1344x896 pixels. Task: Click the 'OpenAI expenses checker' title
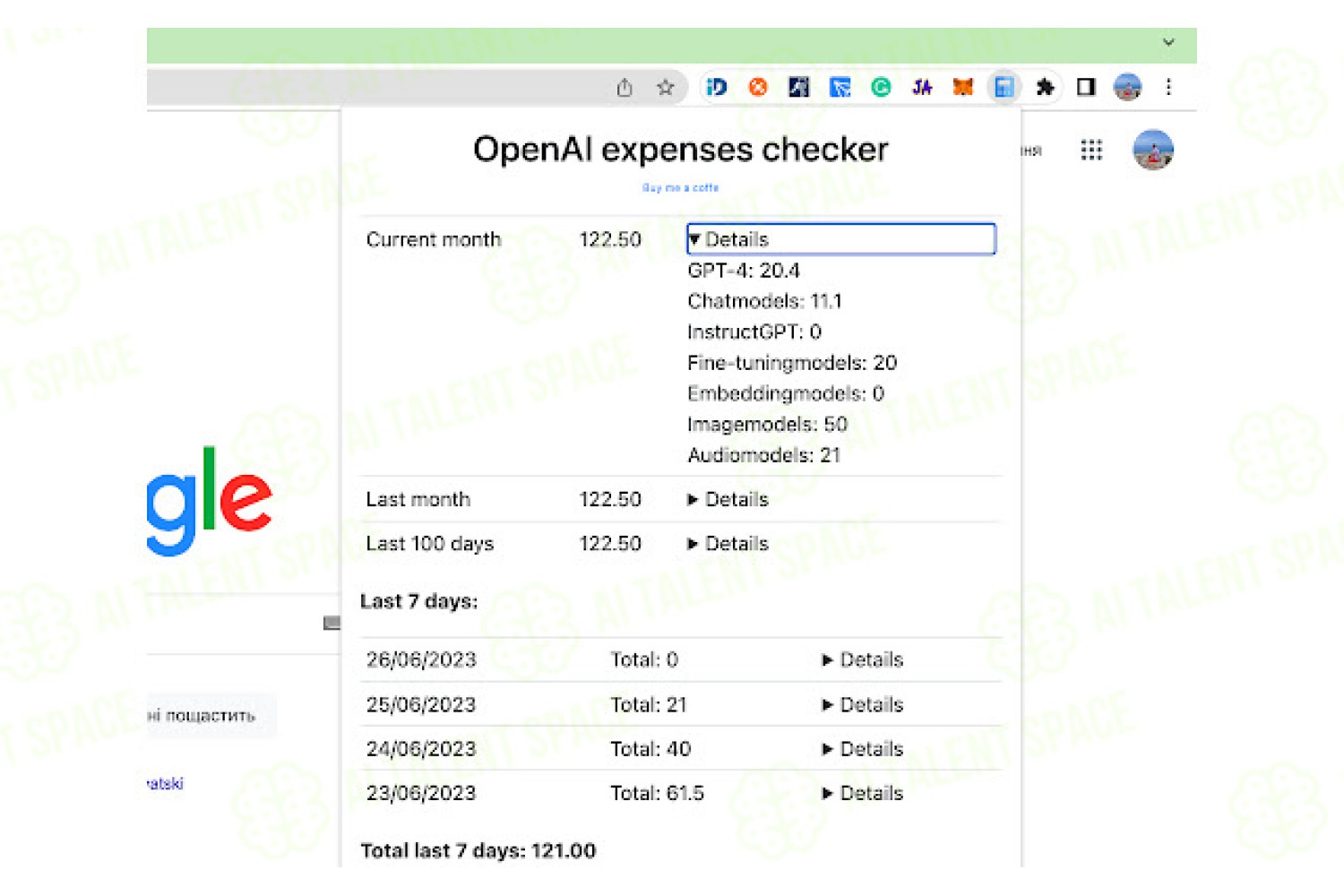[x=681, y=149]
